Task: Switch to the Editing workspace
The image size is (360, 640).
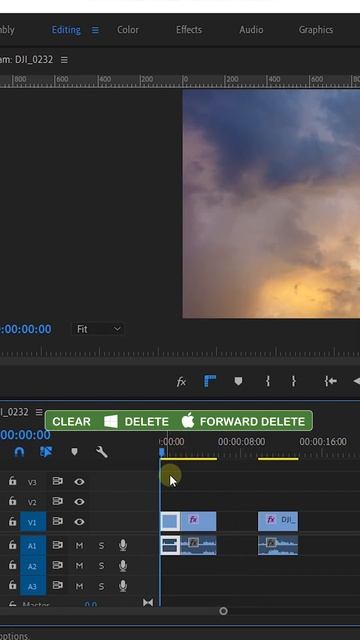Action: pyautogui.click(x=66, y=30)
